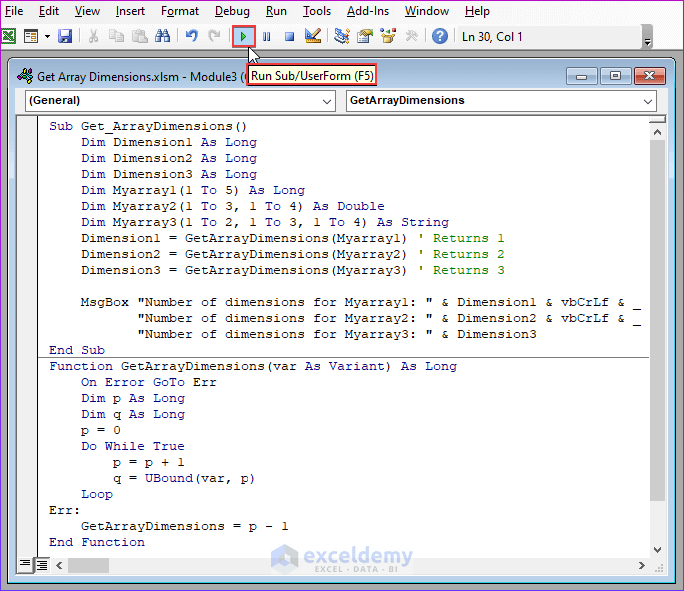
Task: Click the Paste clipboard icon
Action: (139, 36)
